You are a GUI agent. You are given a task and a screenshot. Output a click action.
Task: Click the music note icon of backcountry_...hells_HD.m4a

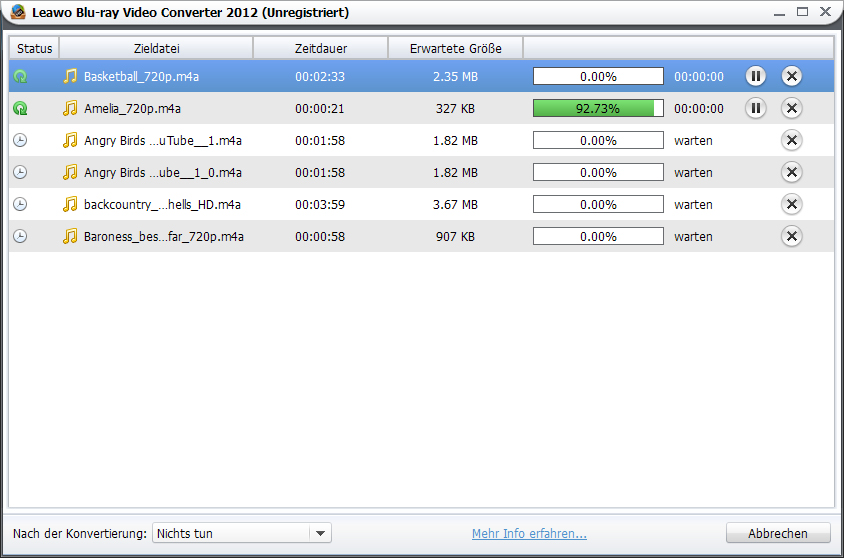70,204
